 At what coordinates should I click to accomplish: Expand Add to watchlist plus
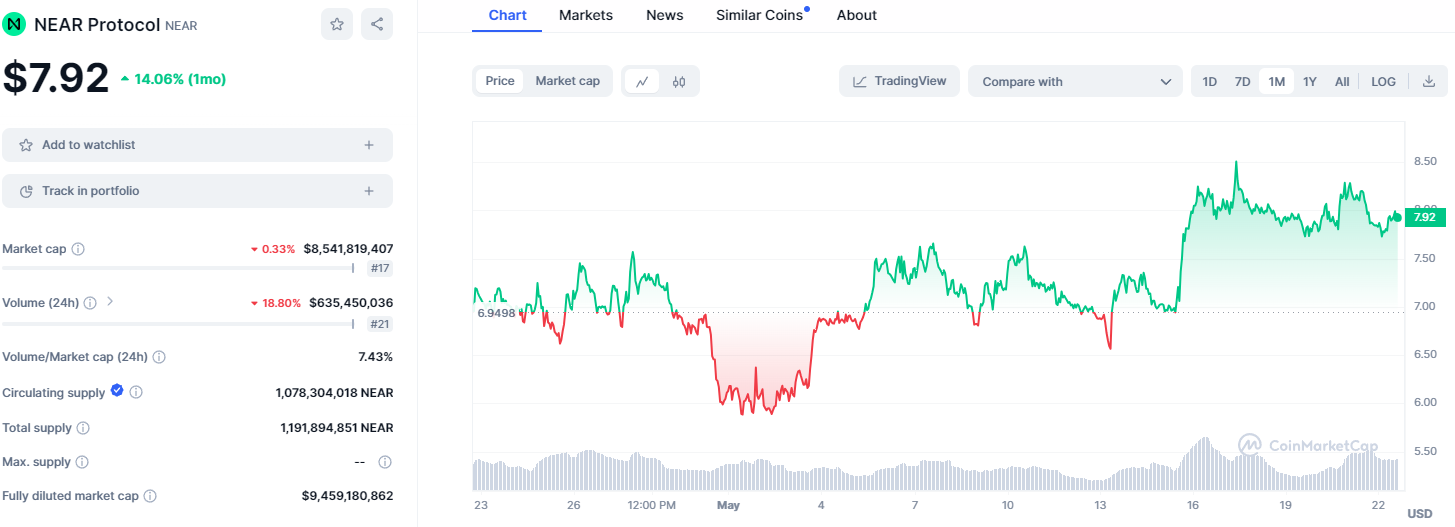369,145
